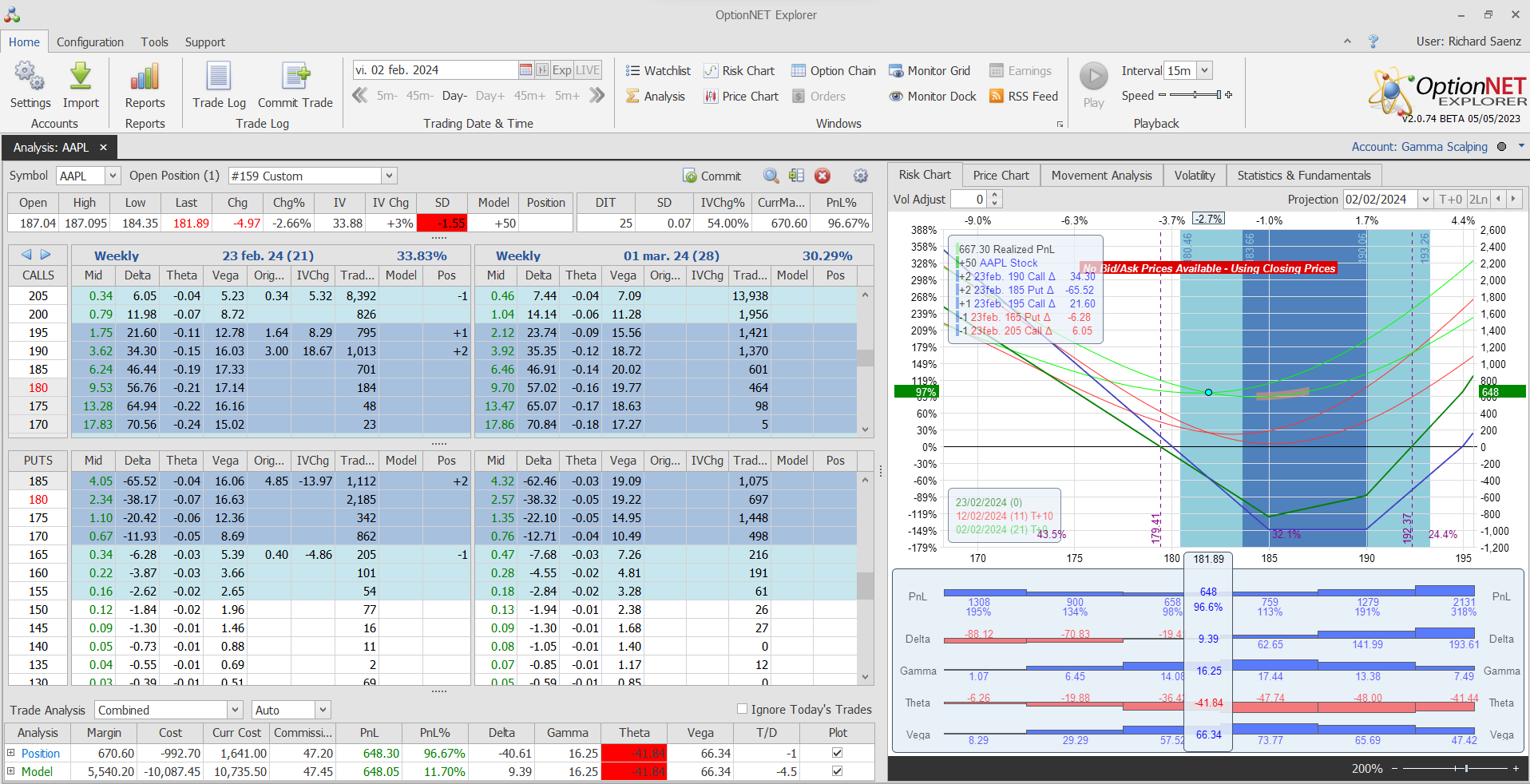Toggle the Exp time mode button
The image size is (1530, 784).
click(x=562, y=70)
